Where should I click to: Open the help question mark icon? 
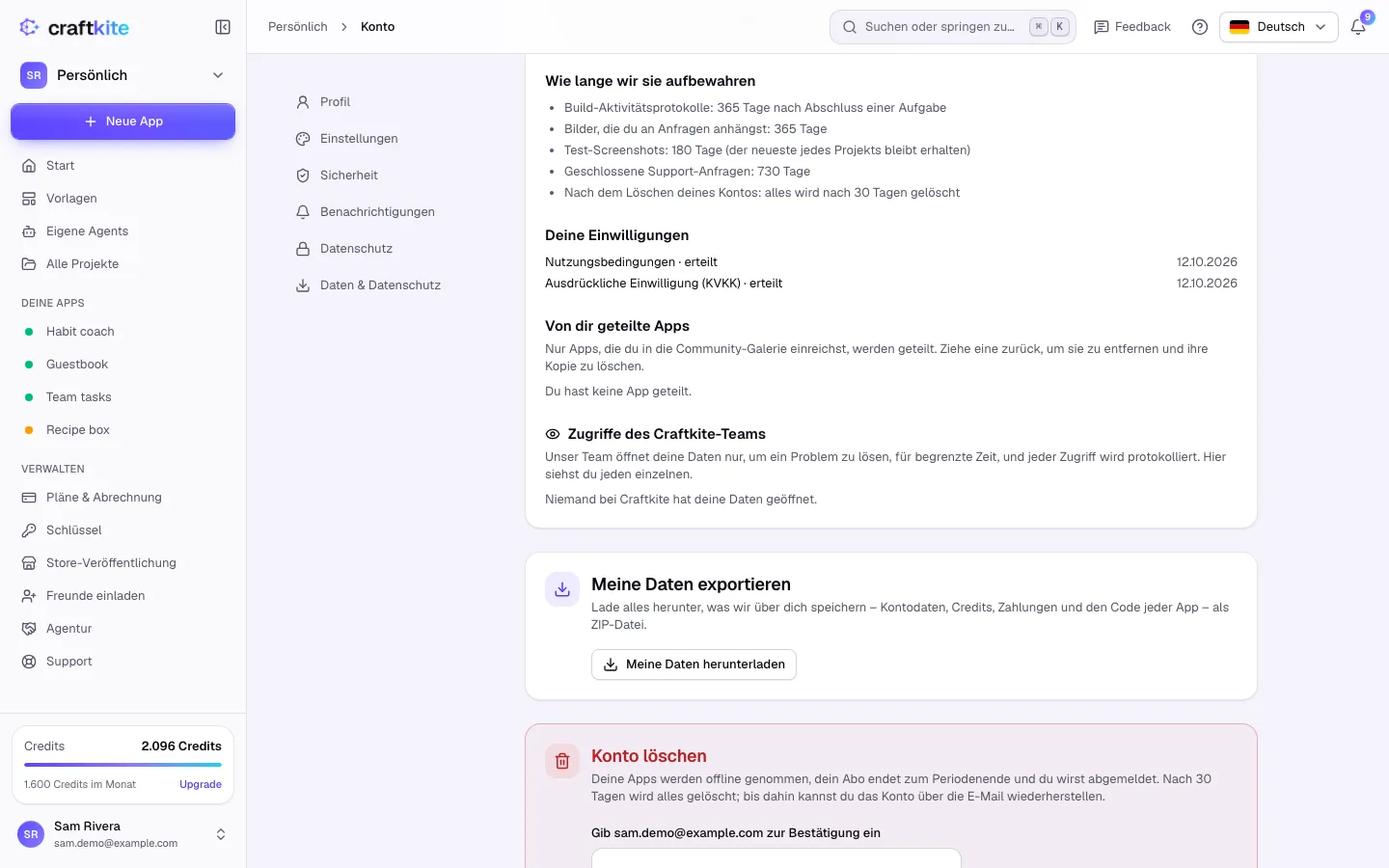[1200, 27]
